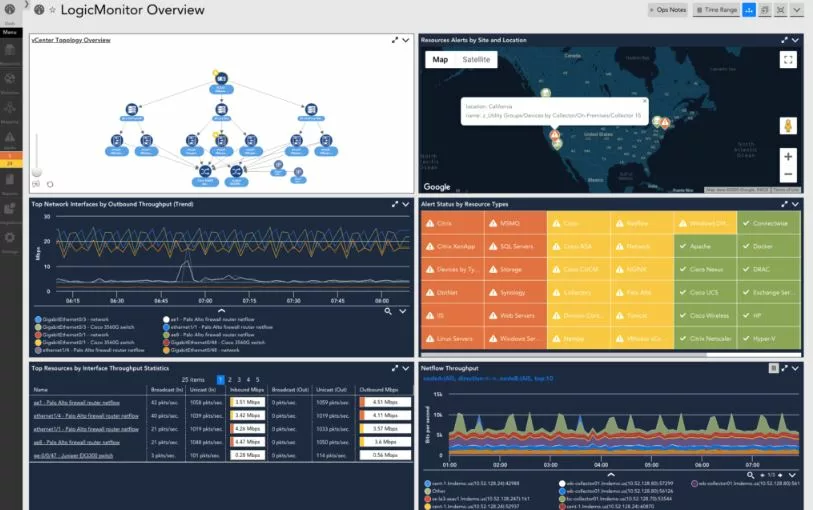
Task: Click the dashboard globe icon beside the title
Action: 39,9
